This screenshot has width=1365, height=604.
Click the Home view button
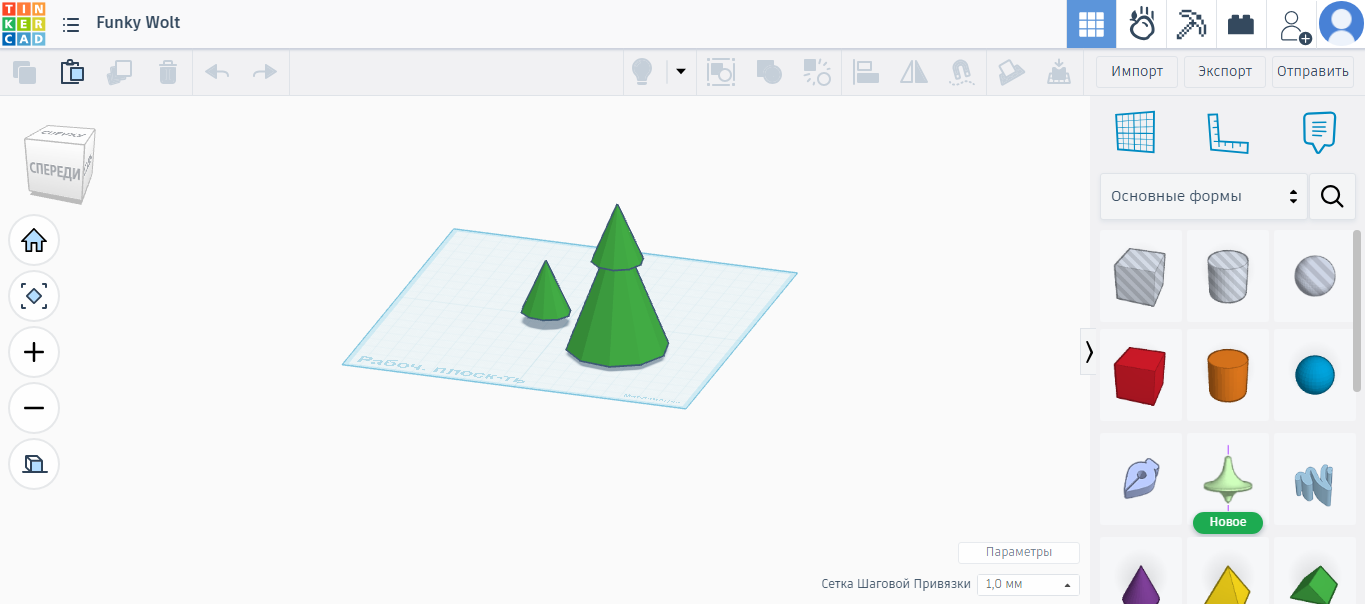coord(34,240)
